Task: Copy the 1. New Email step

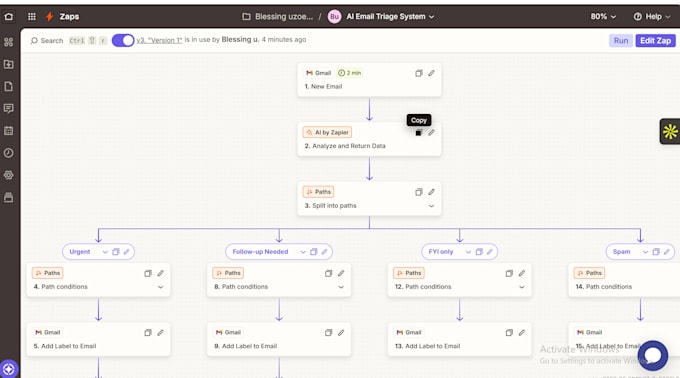Action: [x=418, y=73]
